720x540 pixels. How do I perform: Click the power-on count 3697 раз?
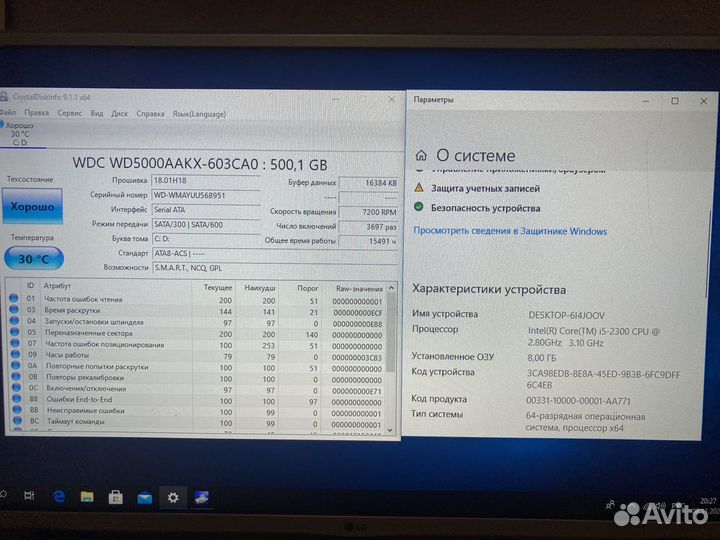tap(368, 227)
